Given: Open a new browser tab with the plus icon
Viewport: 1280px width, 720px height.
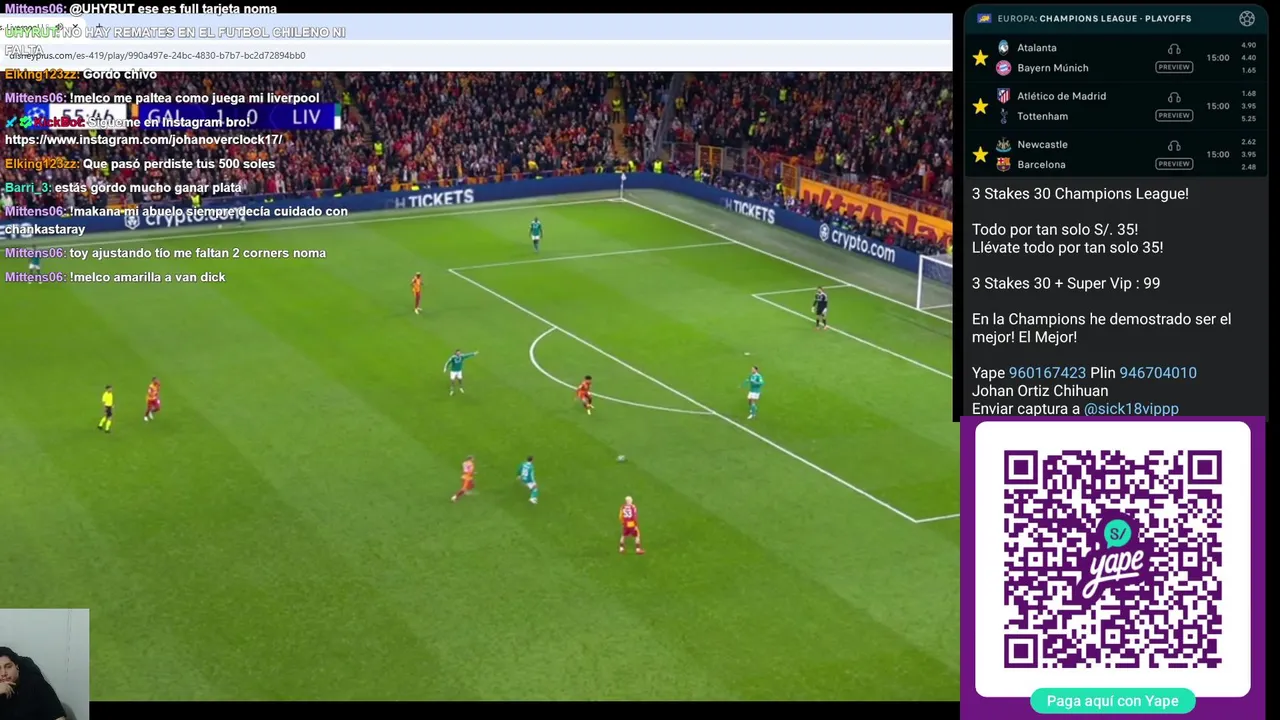Looking at the screenshot, I should coord(97,27).
